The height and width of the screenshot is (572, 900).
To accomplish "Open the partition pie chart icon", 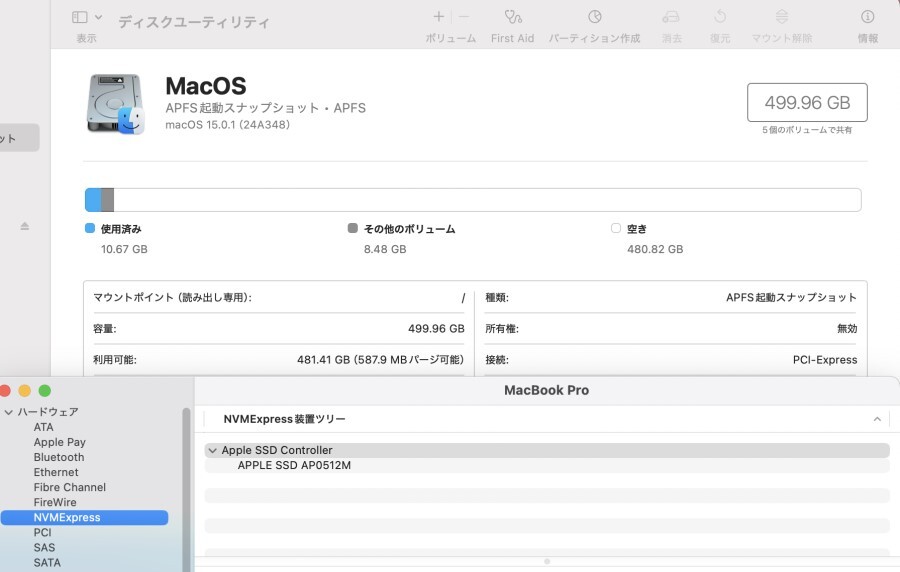I will coord(595,17).
